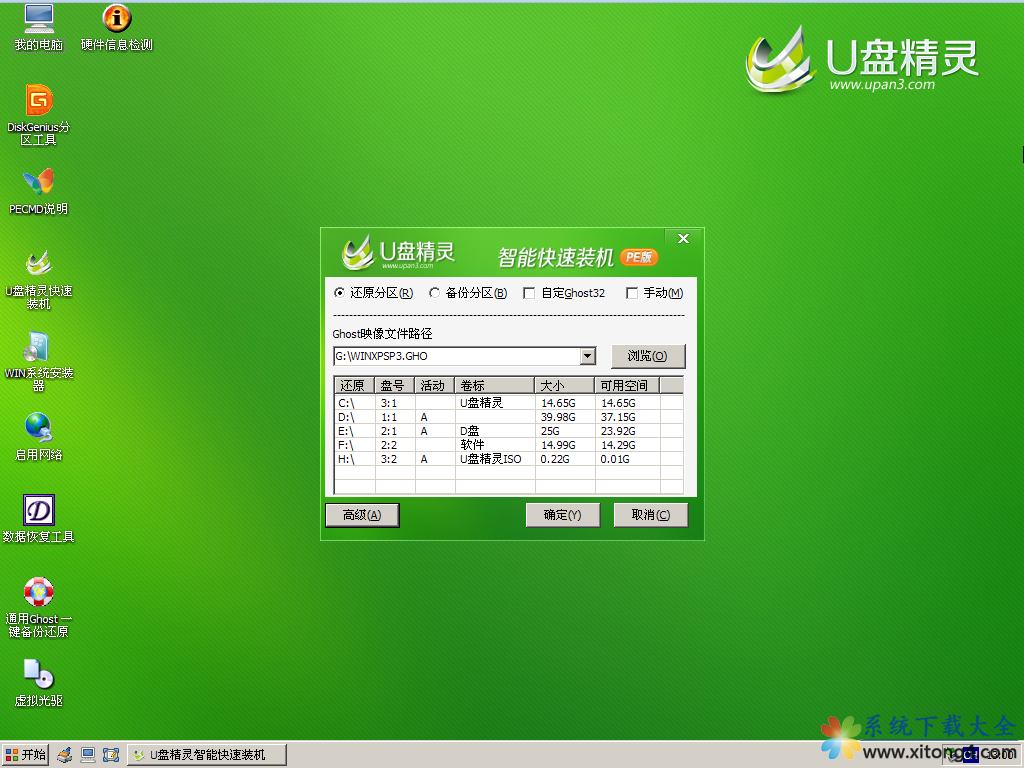
Task: Select the F:\ partition row
Action: [509, 445]
